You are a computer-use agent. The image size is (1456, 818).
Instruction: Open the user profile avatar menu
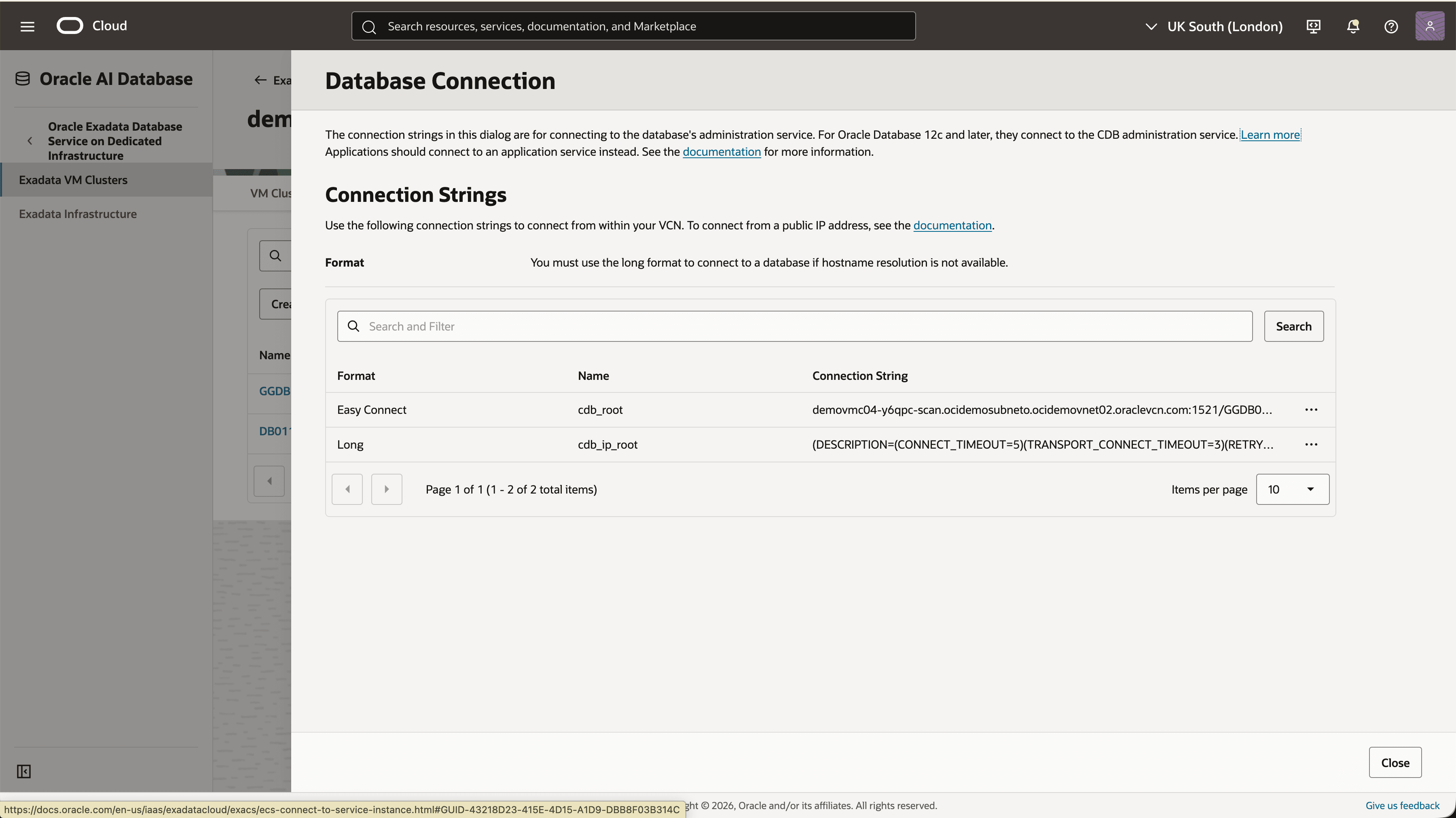pyautogui.click(x=1430, y=26)
